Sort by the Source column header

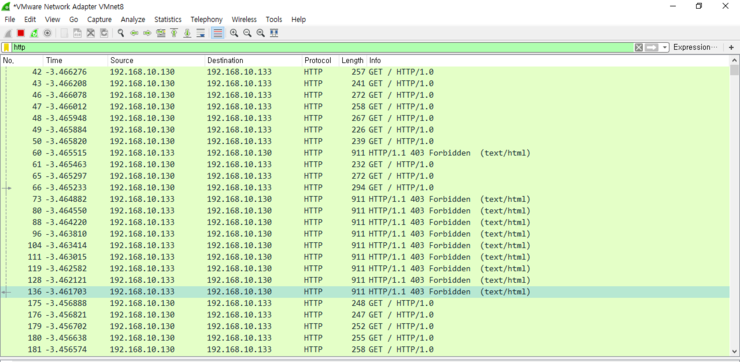pos(156,60)
